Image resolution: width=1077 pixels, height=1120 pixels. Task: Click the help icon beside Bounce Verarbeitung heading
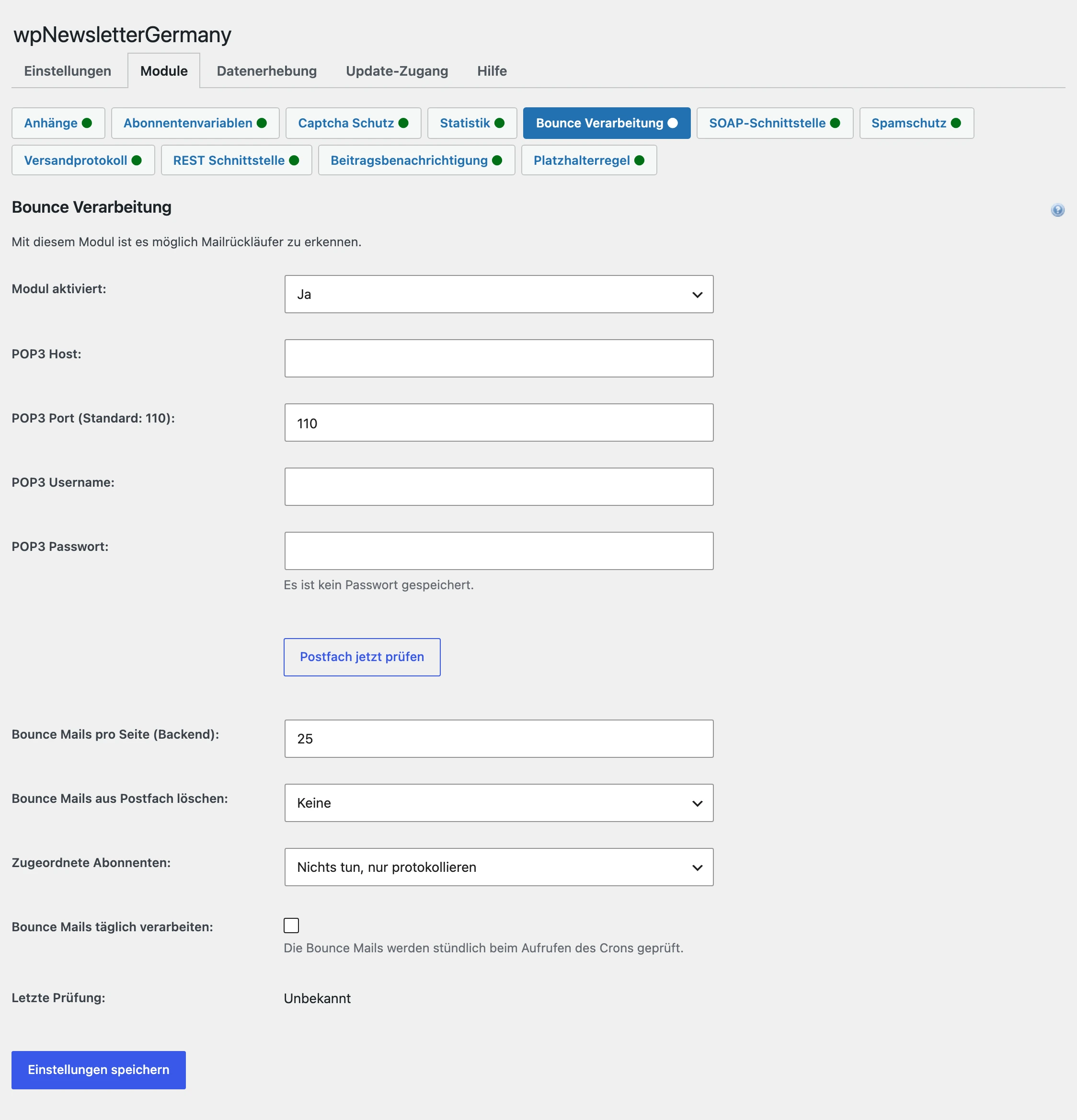click(x=1057, y=210)
